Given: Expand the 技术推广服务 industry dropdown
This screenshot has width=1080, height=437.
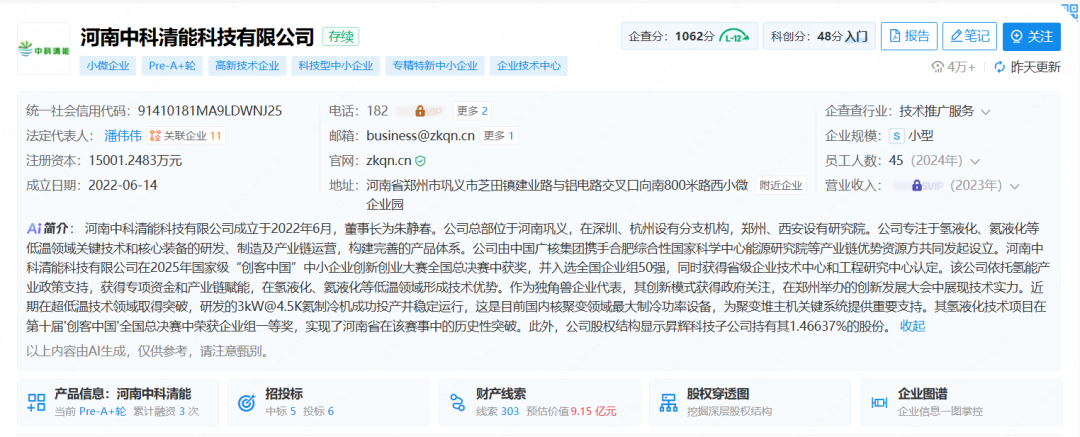Looking at the screenshot, I should (x=985, y=111).
